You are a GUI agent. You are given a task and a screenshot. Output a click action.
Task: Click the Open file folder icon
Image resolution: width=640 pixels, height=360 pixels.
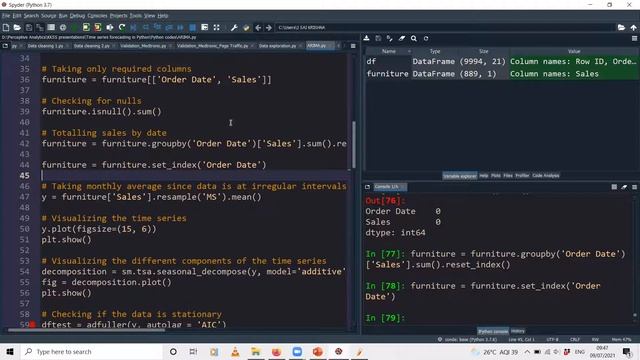(x=17, y=27)
